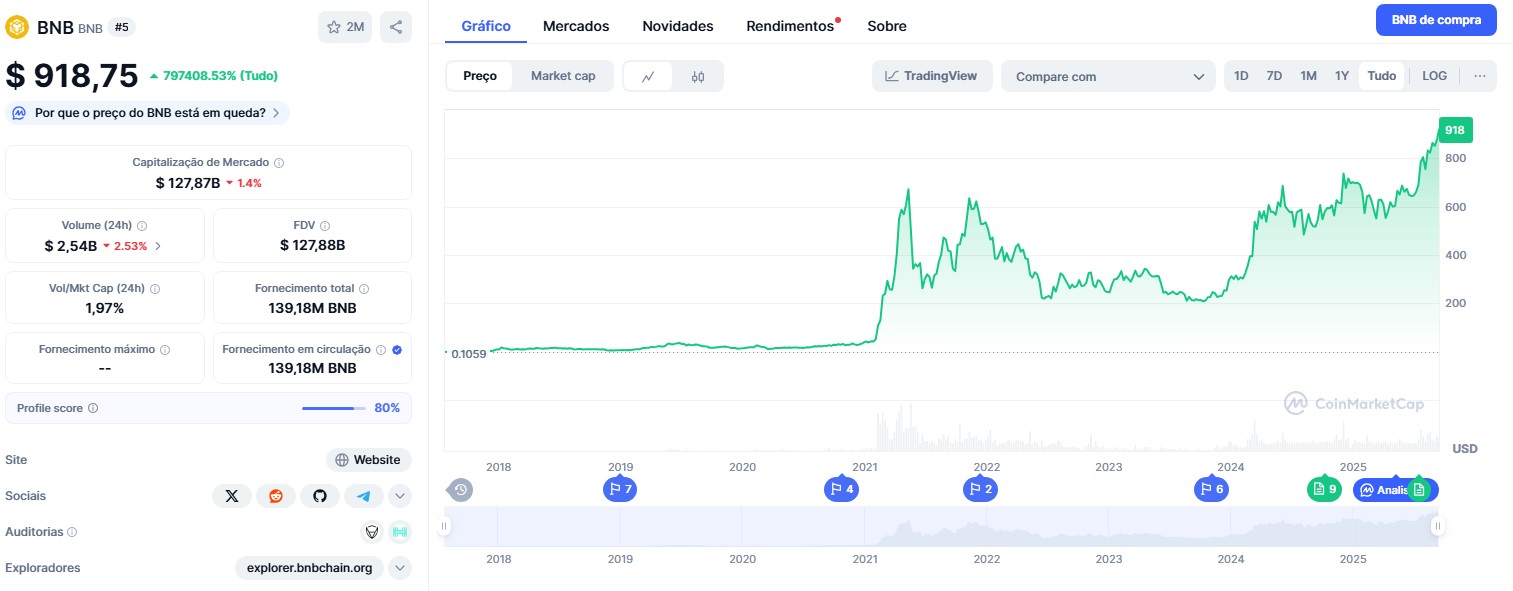The image size is (1513, 591).
Task: Click the Profile score progress bar
Action: [335, 408]
